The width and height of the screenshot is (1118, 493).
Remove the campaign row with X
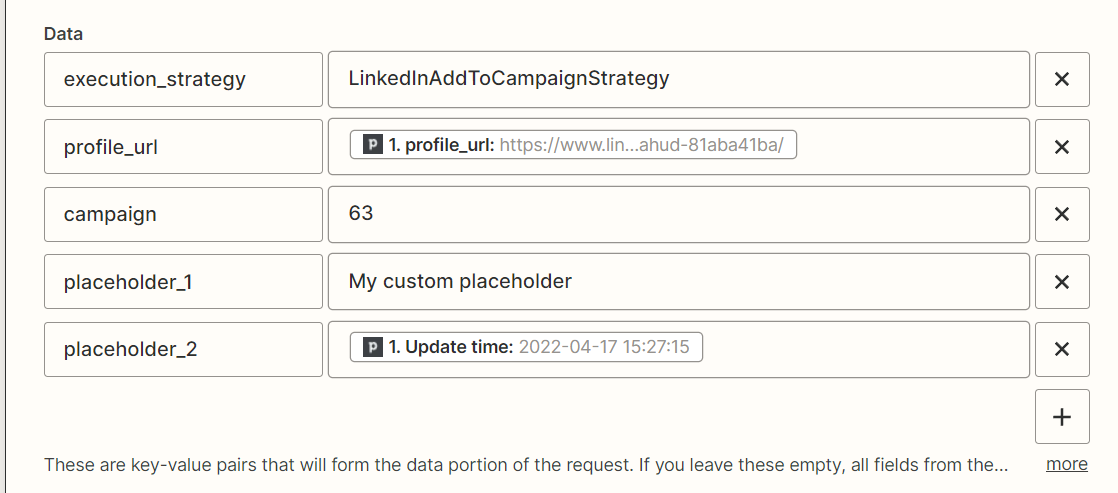click(1062, 214)
